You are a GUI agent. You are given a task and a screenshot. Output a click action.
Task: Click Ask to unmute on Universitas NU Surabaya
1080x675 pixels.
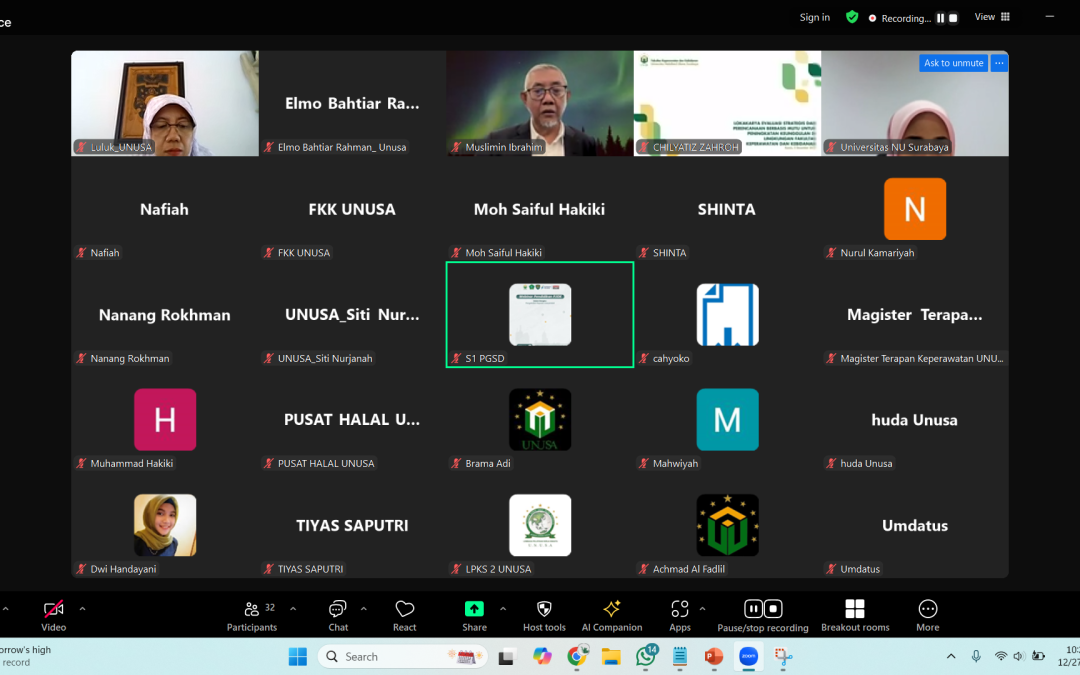tap(953, 63)
